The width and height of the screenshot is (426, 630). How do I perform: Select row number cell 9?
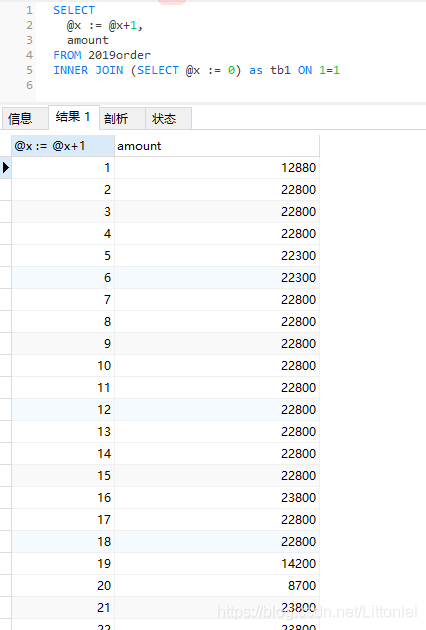click(63, 344)
